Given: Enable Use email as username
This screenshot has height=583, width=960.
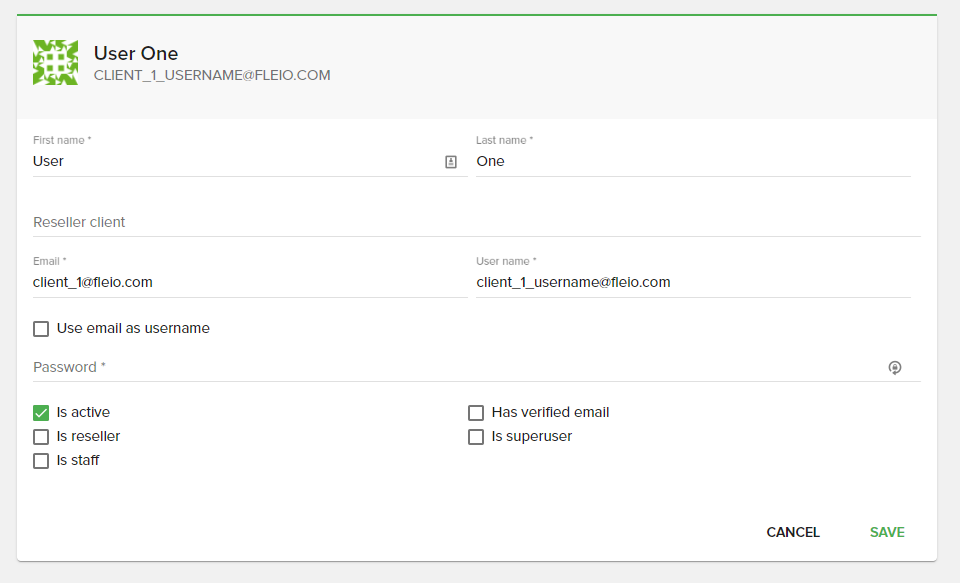Looking at the screenshot, I should pyautogui.click(x=41, y=329).
